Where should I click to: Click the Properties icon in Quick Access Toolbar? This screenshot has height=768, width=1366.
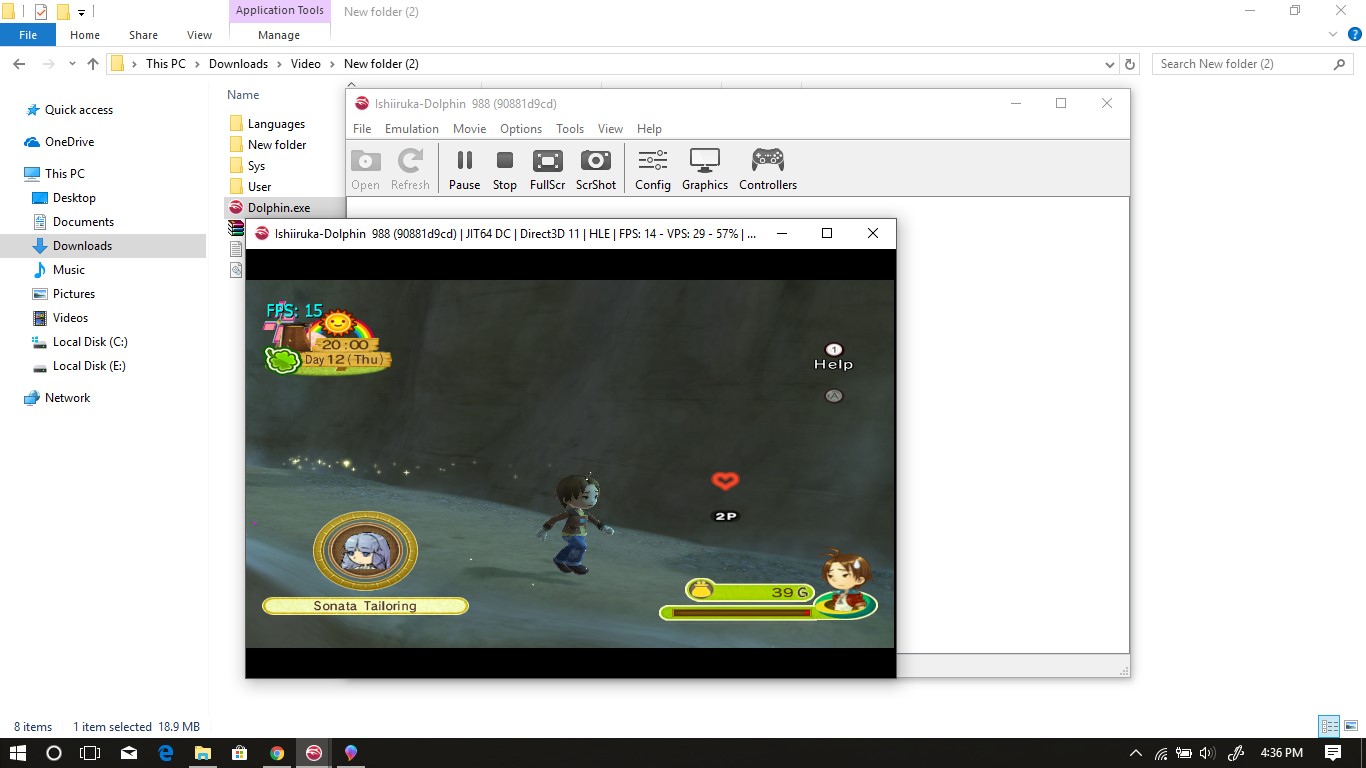click(41, 12)
